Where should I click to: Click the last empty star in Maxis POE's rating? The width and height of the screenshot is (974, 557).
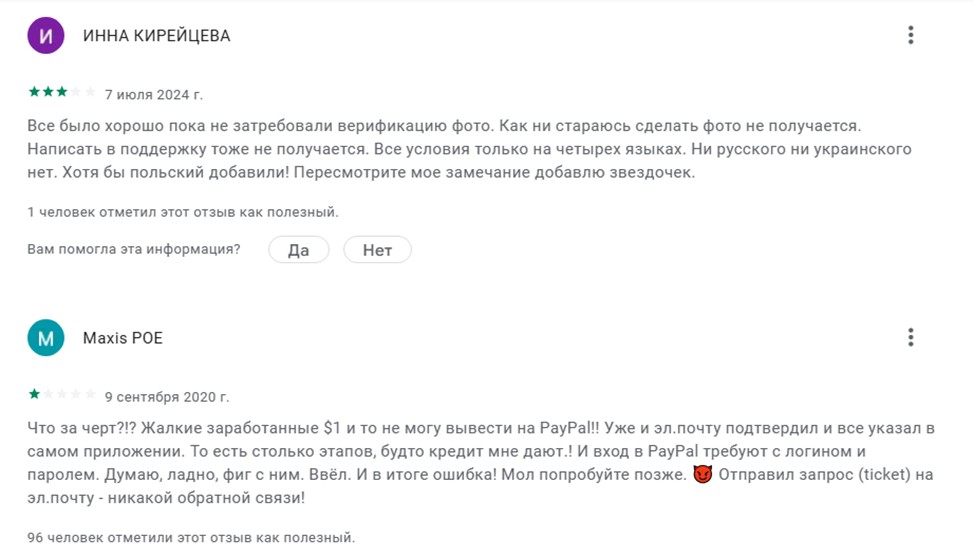pyautogui.click(x=90, y=395)
